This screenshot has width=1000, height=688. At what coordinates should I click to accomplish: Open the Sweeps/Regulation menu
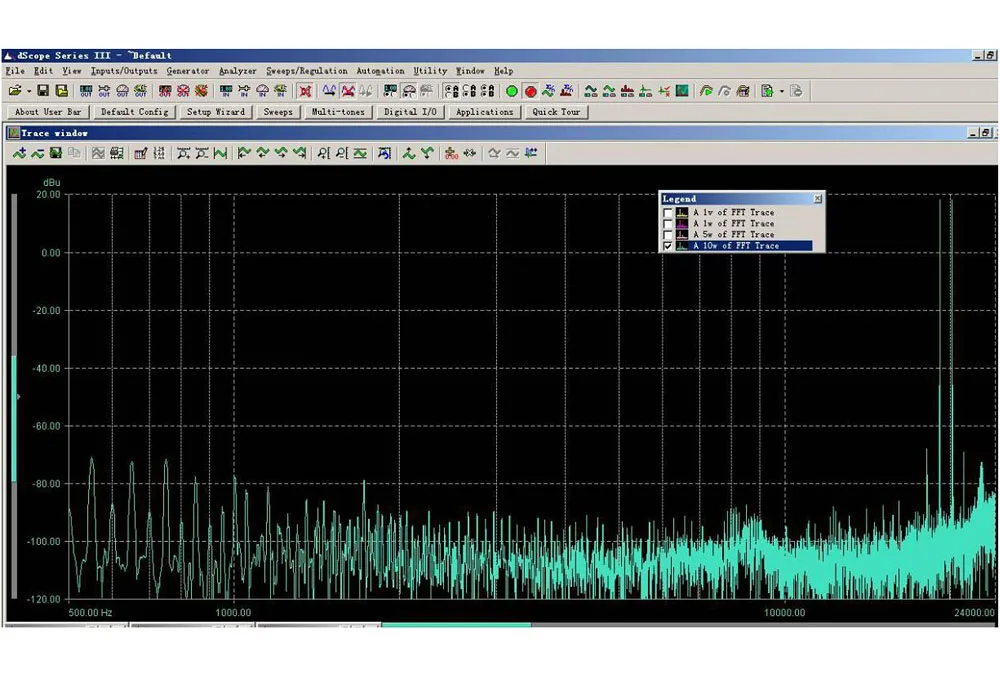(307, 71)
